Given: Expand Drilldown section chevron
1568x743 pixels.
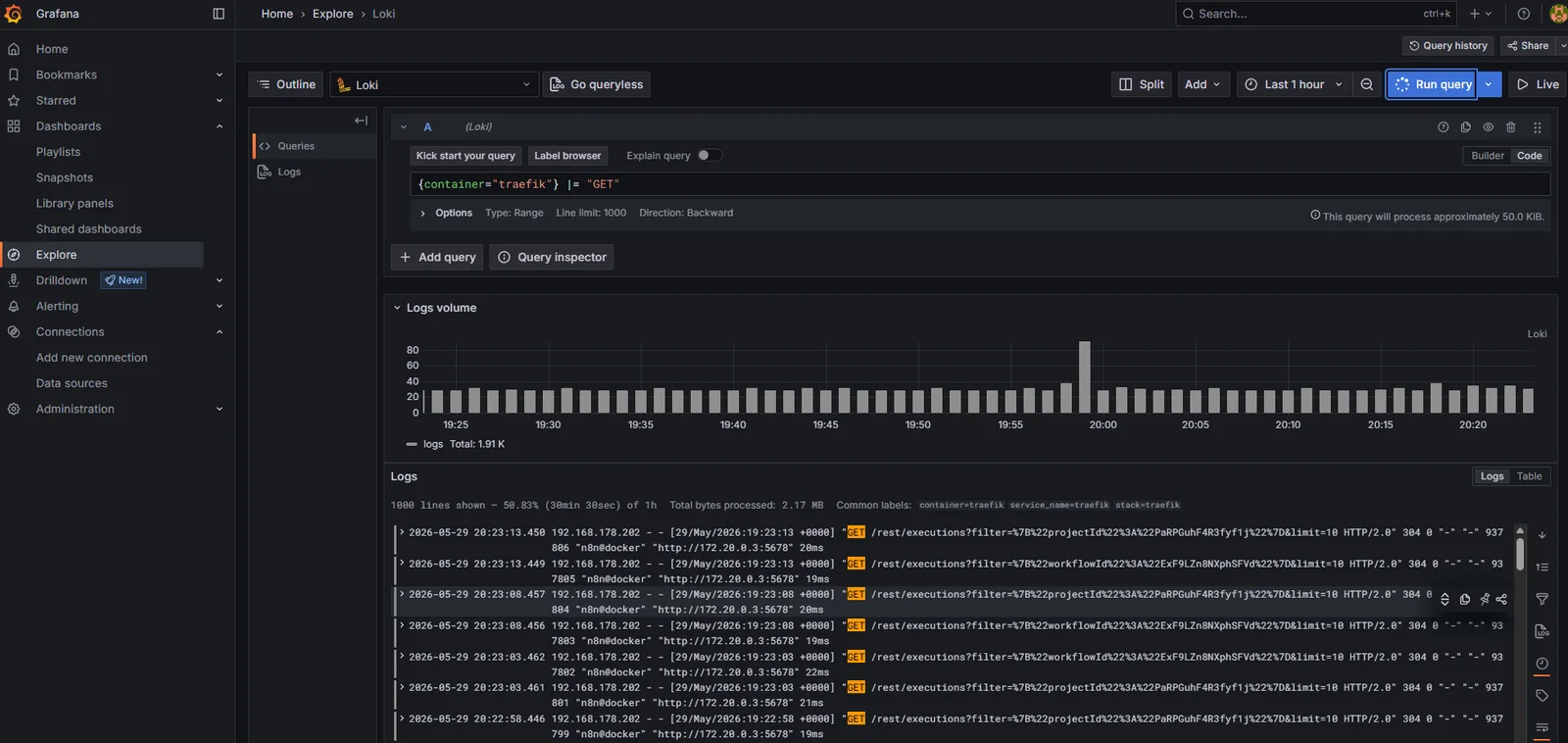Looking at the screenshot, I should [219, 280].
